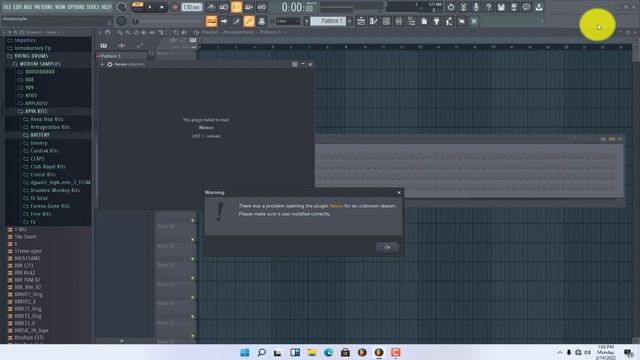Image resolution: width=640 pixels, height=360 pixels.
Task: Open the Line snap selector dropdown
Action: pyautogui.click(x=288, y=21)
